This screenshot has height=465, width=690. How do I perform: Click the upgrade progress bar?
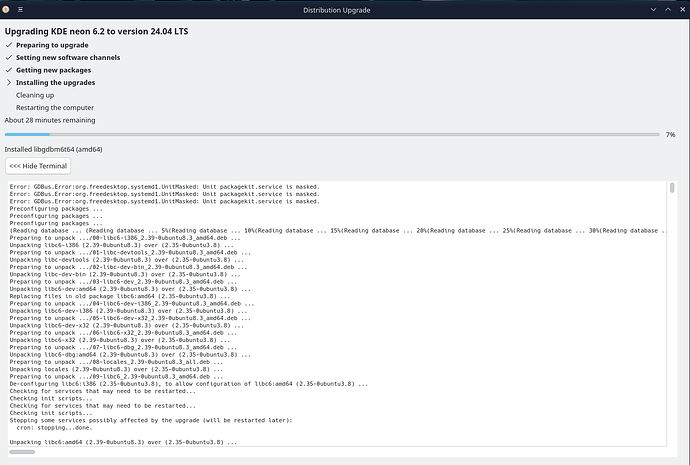pos(332,135)
